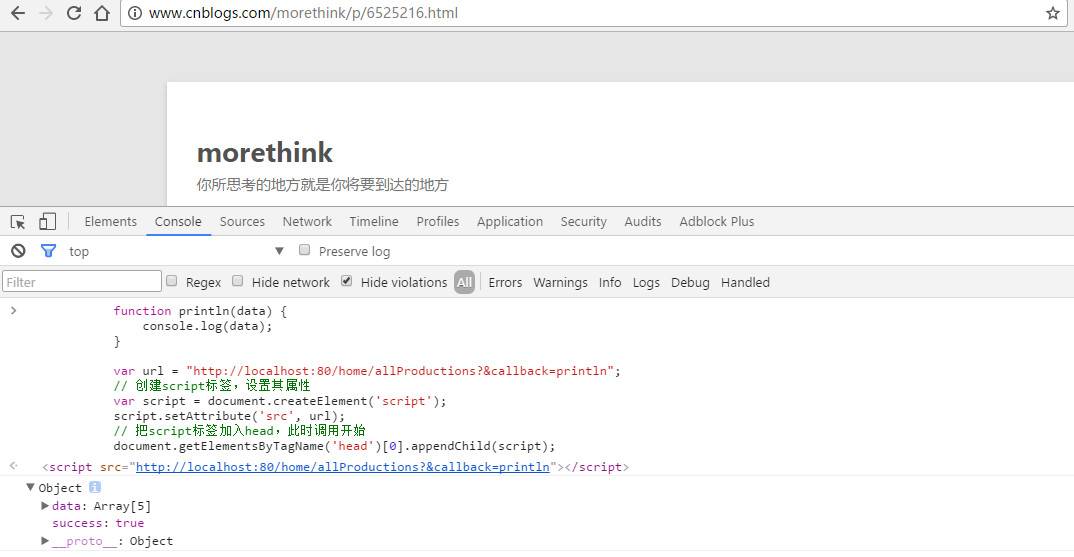Filter console by Warnings
This screenshot has width=1074, height=557.
pos(560,282)
